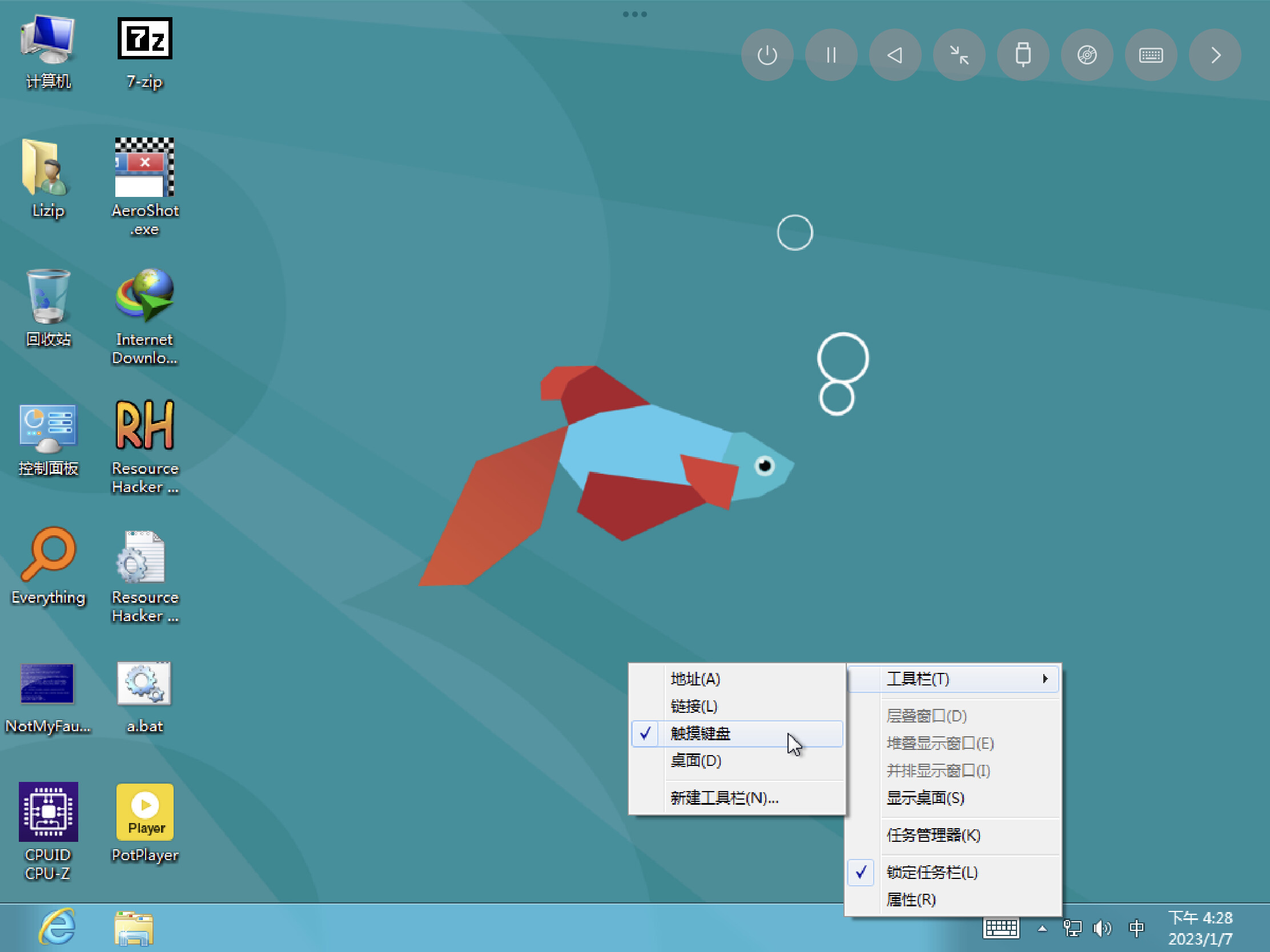Open 任务管理器(K) from context menu

(x=953, y=835)
